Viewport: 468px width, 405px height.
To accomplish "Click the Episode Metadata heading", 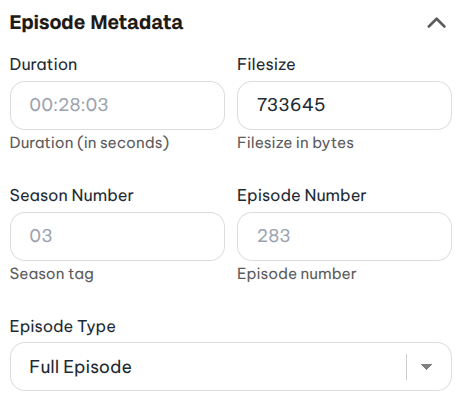I will [x=96, y=23].
